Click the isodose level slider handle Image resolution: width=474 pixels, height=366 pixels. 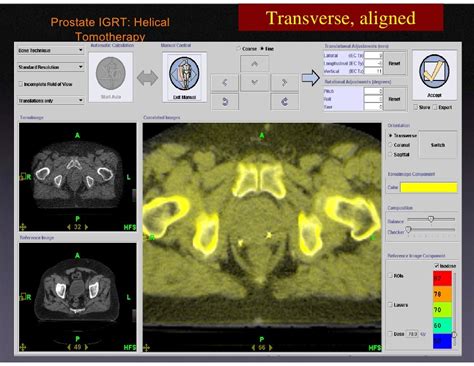click(454, 334)
